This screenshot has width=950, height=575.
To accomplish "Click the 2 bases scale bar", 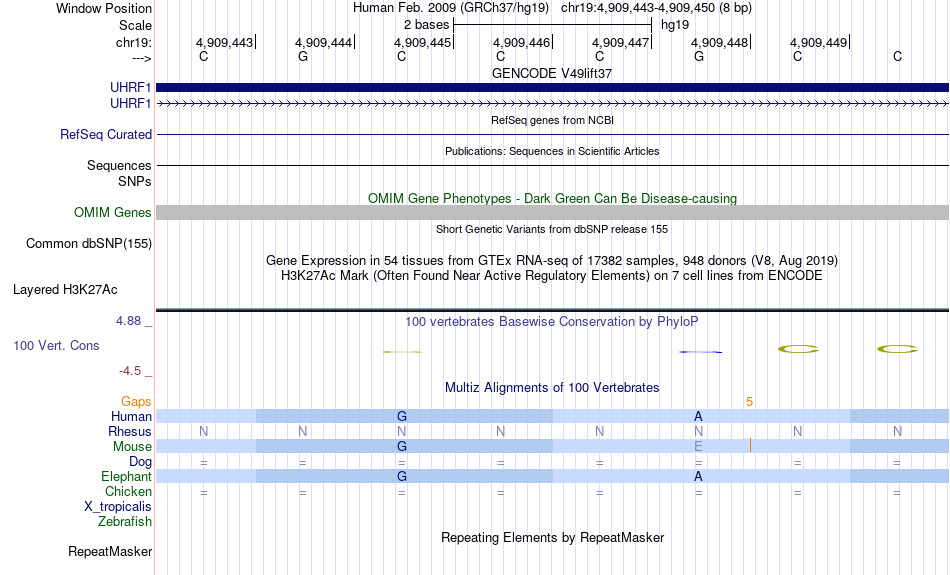I will click(553, 25).
